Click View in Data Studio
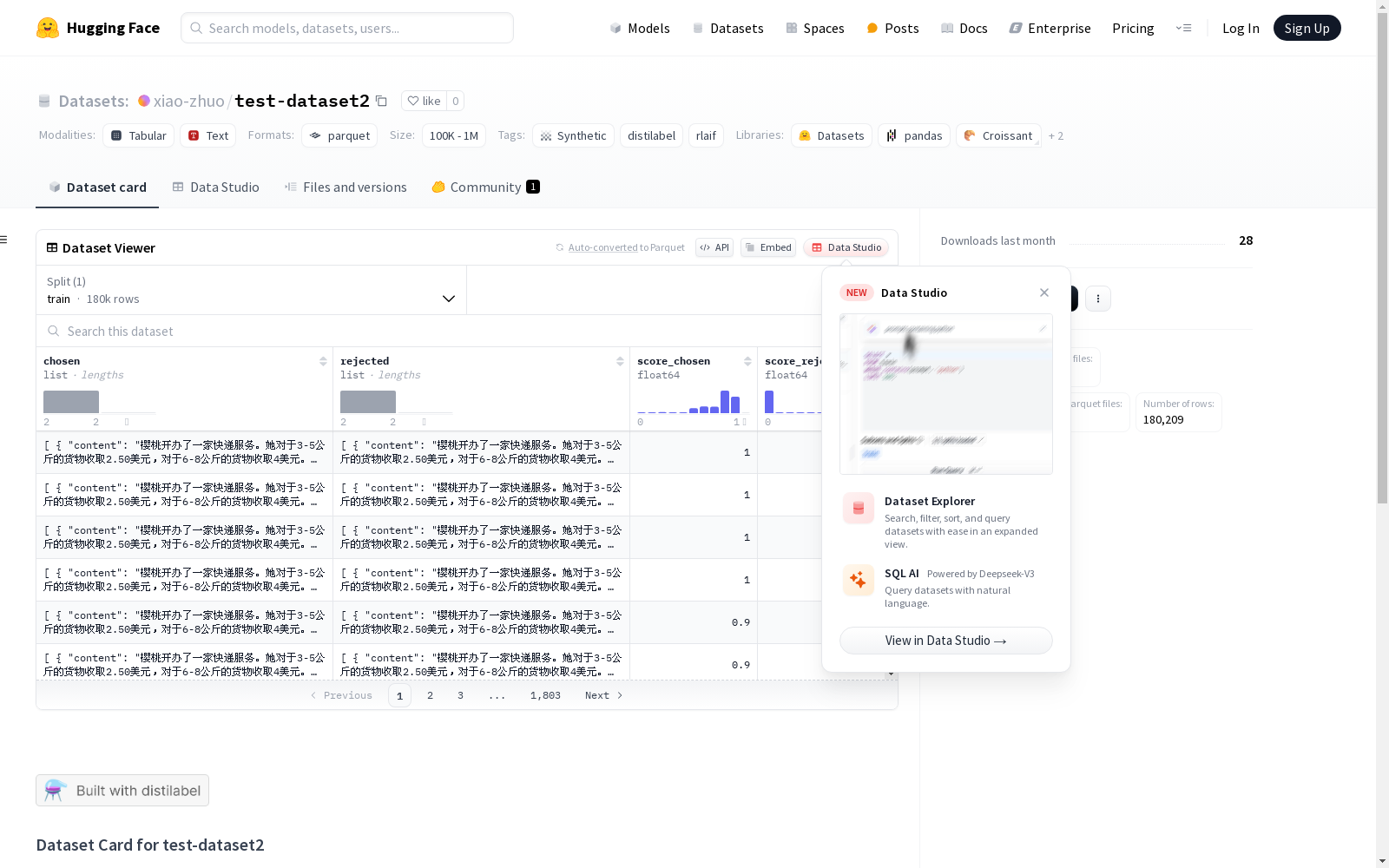1389x868 pixels. (x=946, y=641)
